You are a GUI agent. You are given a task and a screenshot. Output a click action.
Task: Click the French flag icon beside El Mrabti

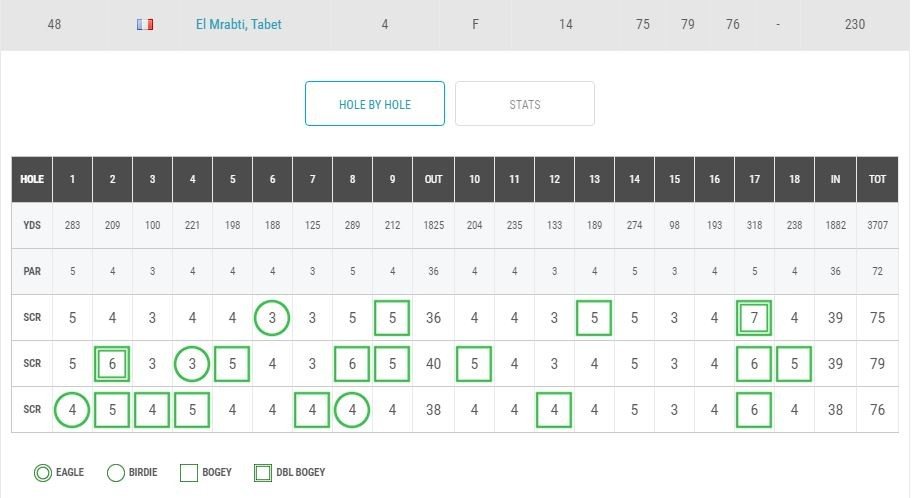pyautogui.click(x=145, y=24)
